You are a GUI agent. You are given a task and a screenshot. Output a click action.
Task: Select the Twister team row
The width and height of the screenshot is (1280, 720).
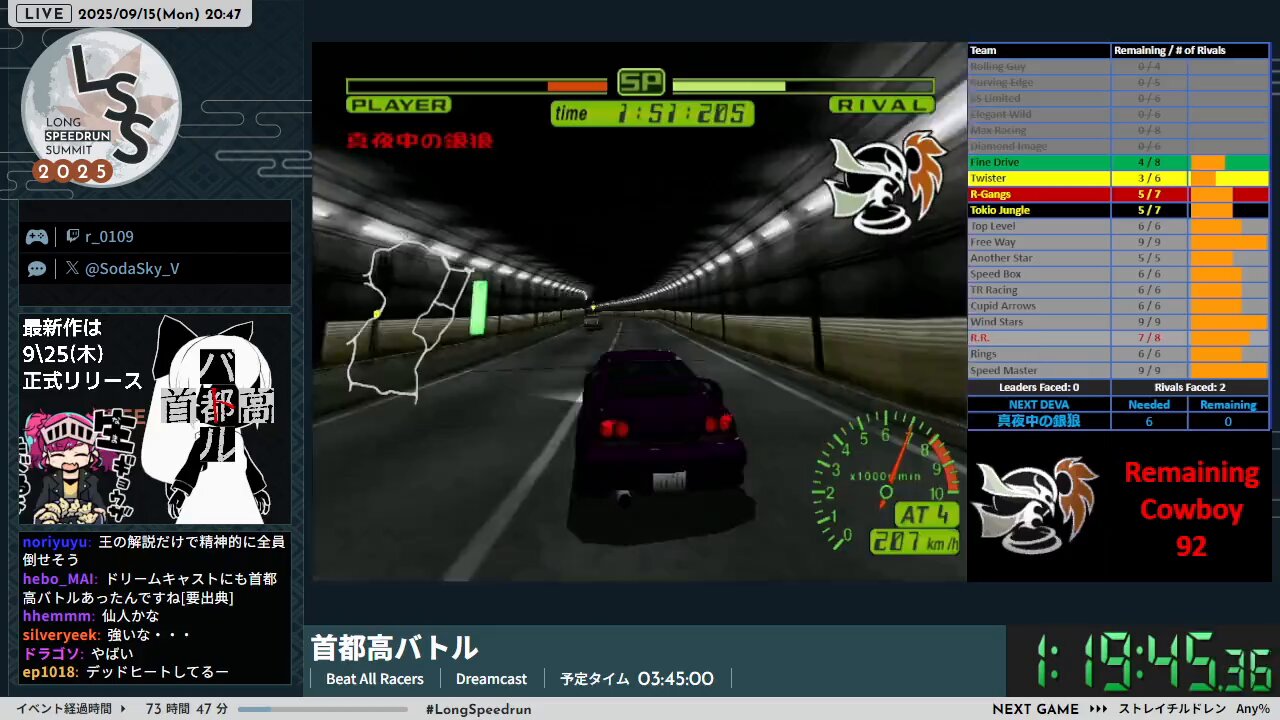(1118, 178)
